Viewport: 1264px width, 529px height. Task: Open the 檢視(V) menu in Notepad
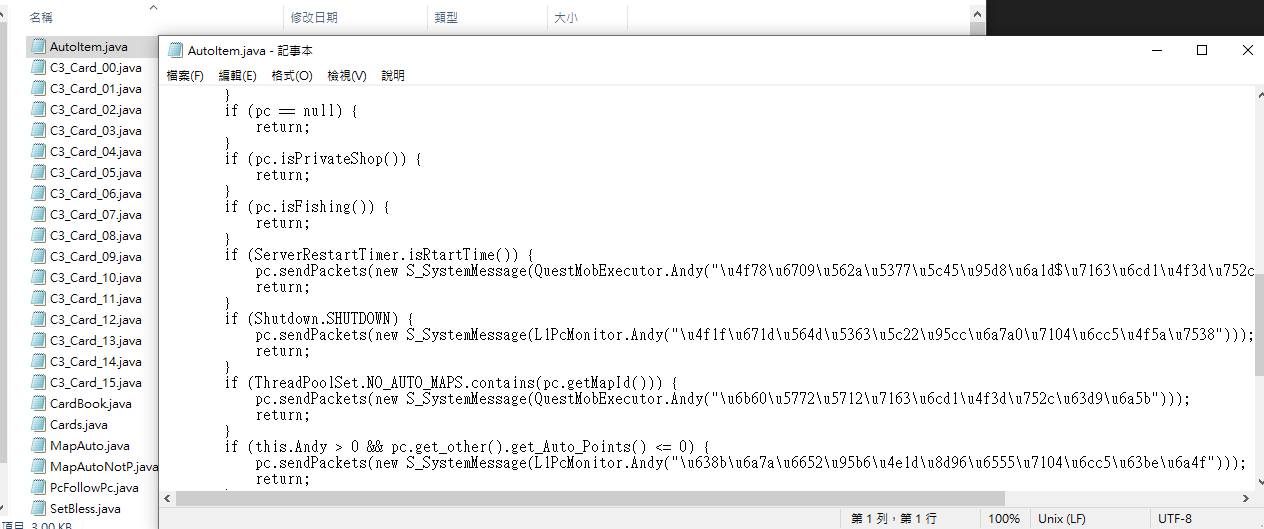click(x=347, y=76)
